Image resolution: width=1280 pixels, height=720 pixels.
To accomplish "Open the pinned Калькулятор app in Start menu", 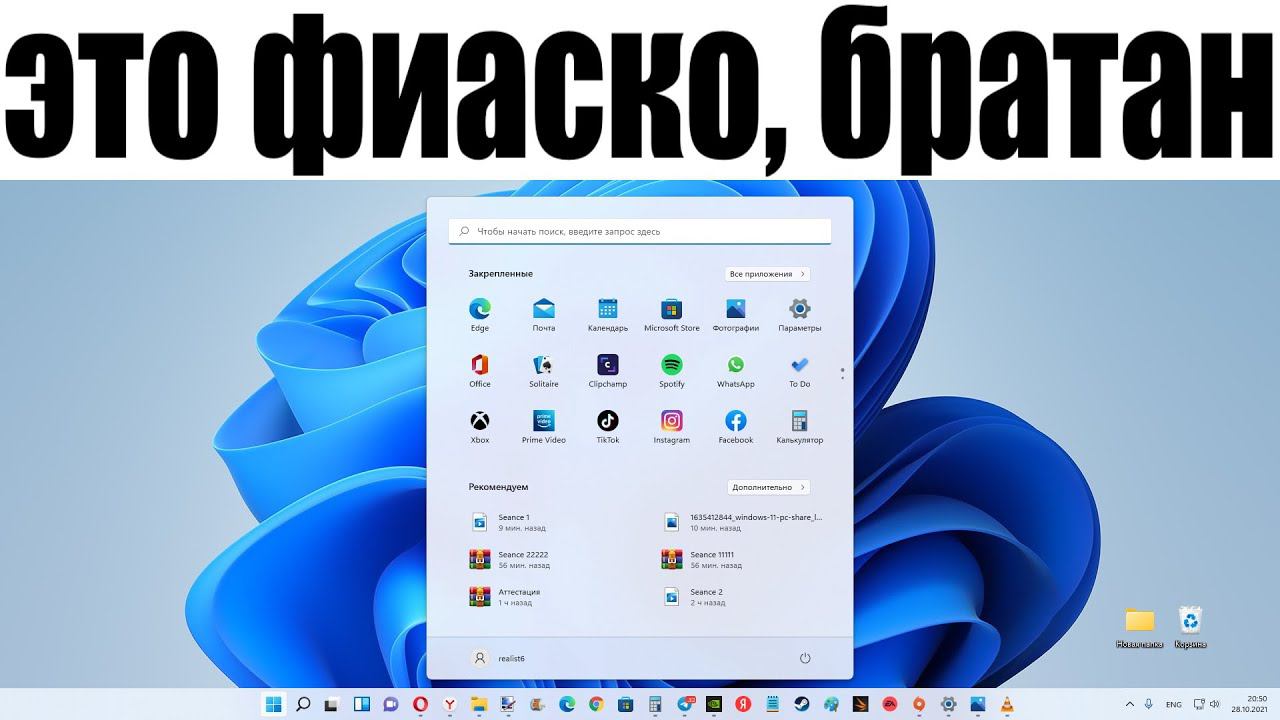I will pyautogui.click(x=800, y=426).
